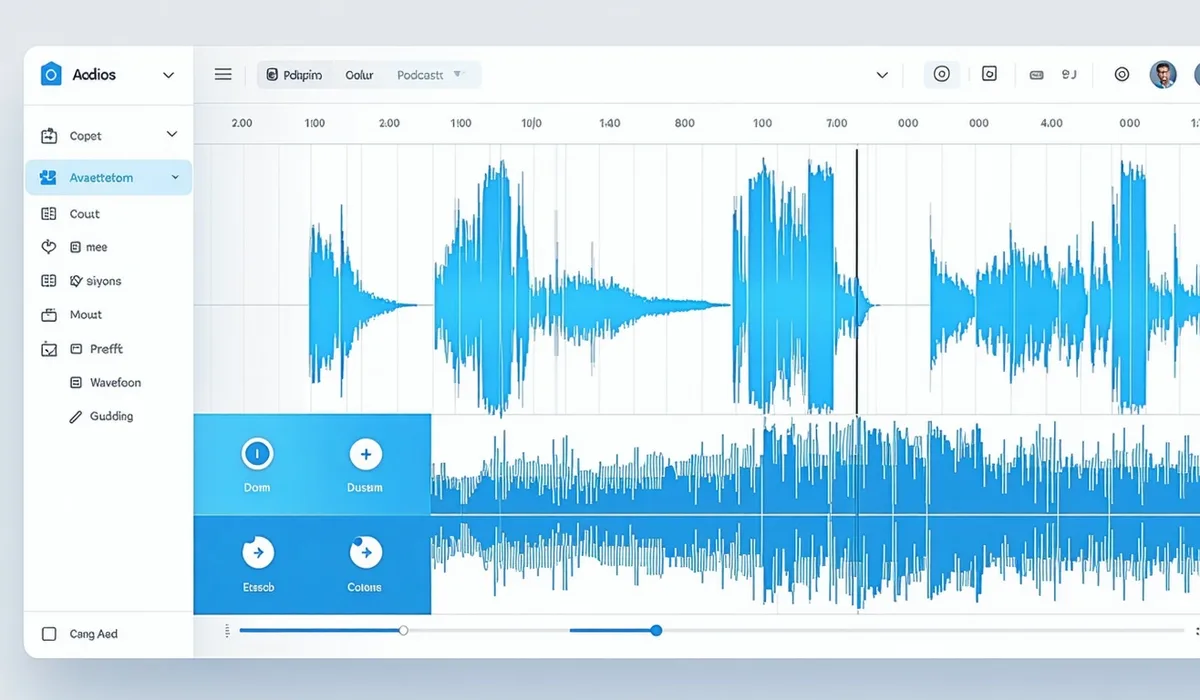1200x700 pixels.
Task: Select the mee sidebar label
Action: [97, 247]
